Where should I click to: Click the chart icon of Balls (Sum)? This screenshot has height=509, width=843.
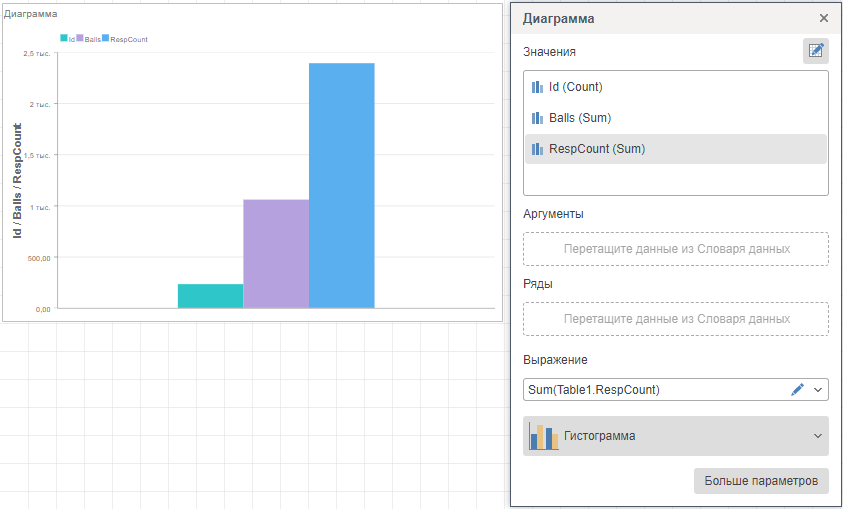coord(537,118)
